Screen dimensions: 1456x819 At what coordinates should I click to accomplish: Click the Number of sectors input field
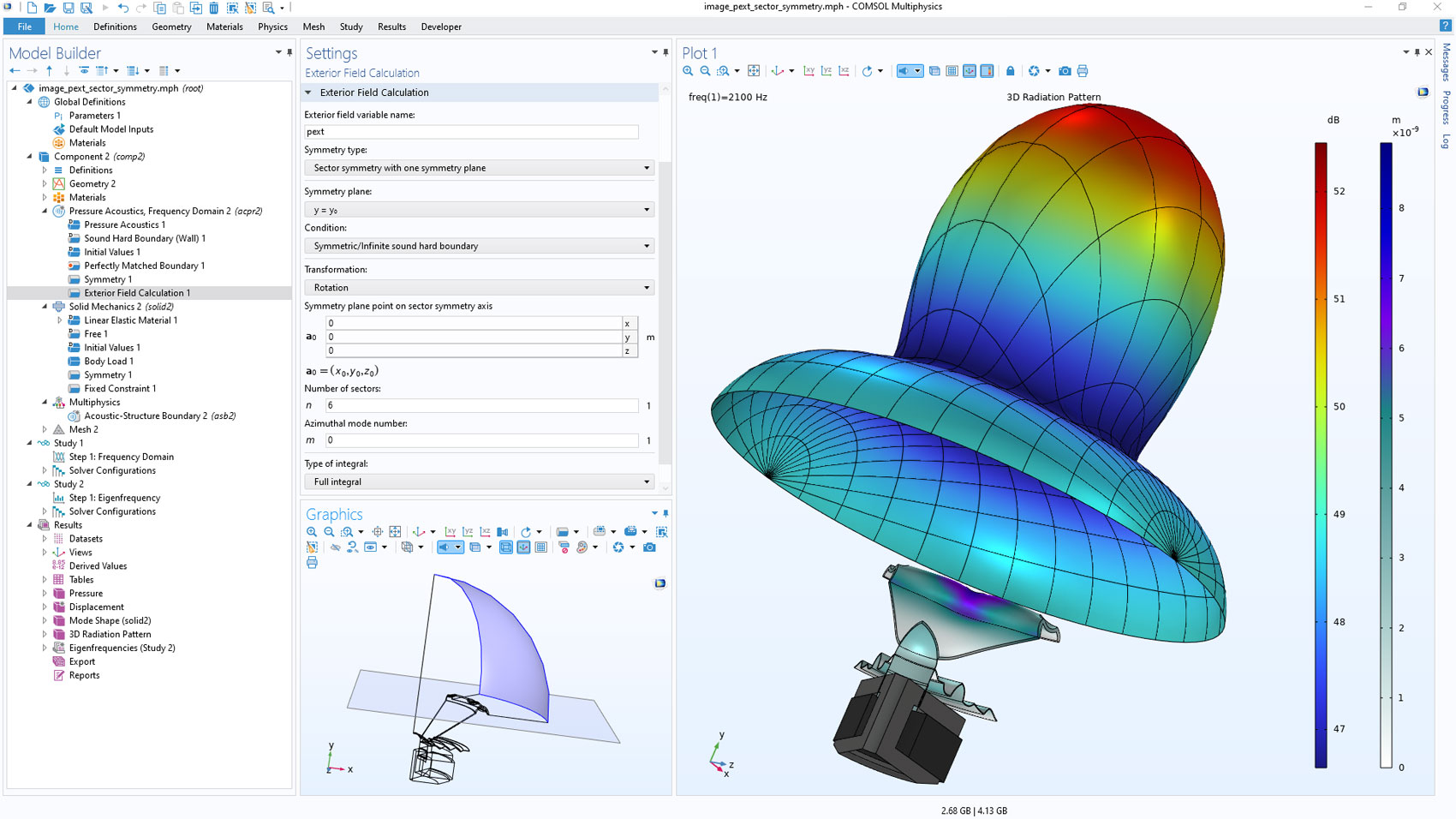coord(481,405)
